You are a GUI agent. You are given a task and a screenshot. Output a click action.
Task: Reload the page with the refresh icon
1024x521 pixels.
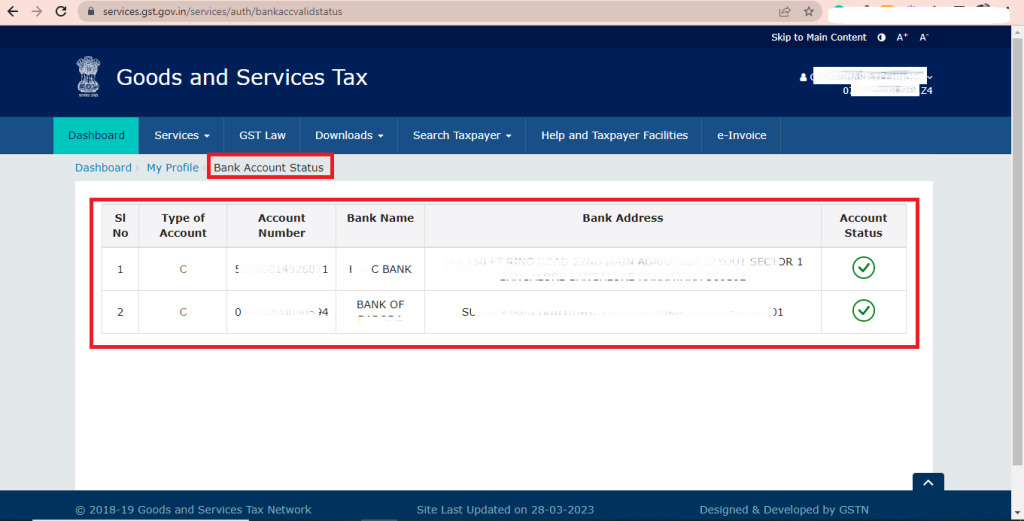click(62, 12)
